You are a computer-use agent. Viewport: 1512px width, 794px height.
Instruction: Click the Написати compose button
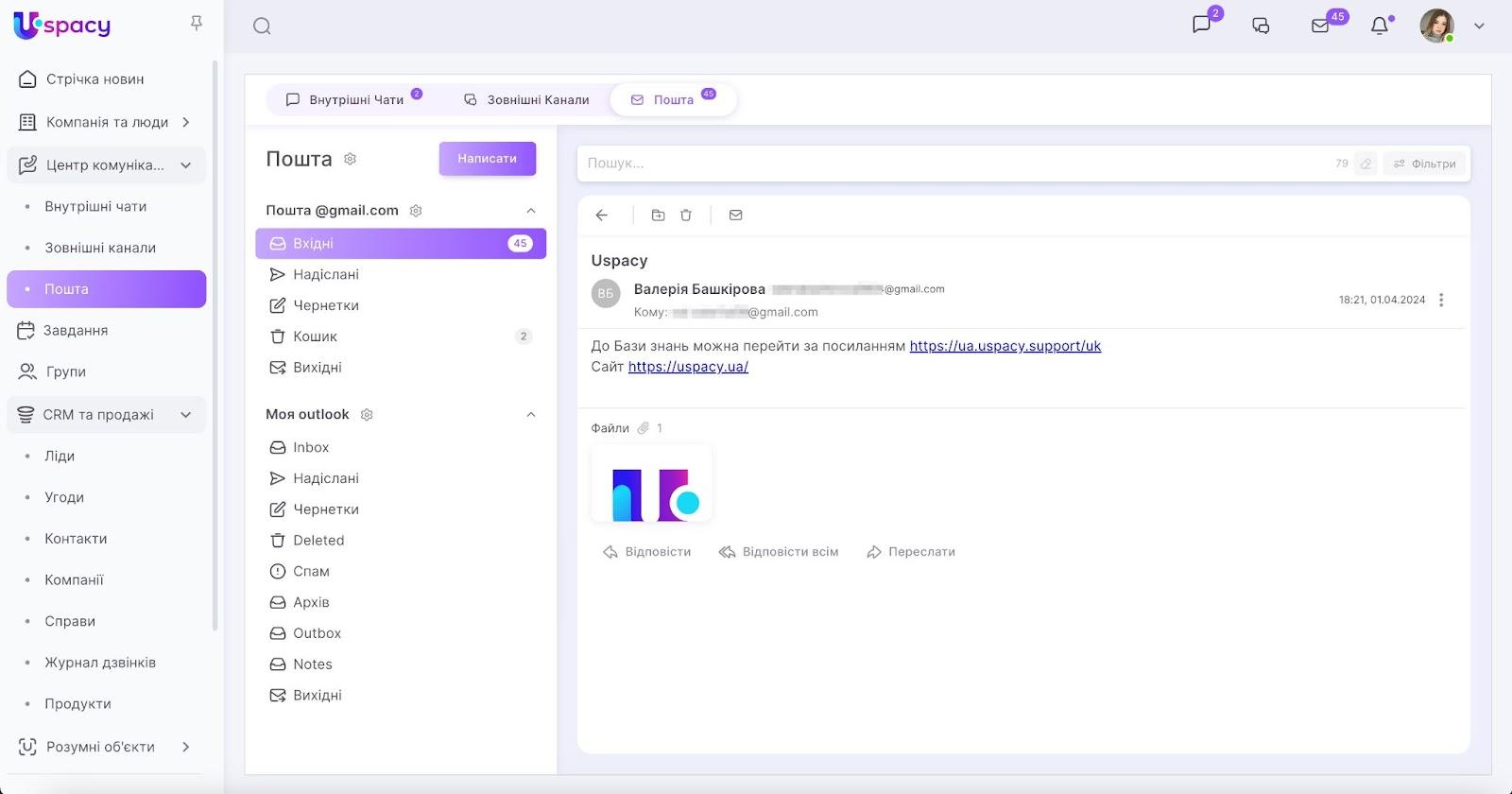tap(488, 159)
